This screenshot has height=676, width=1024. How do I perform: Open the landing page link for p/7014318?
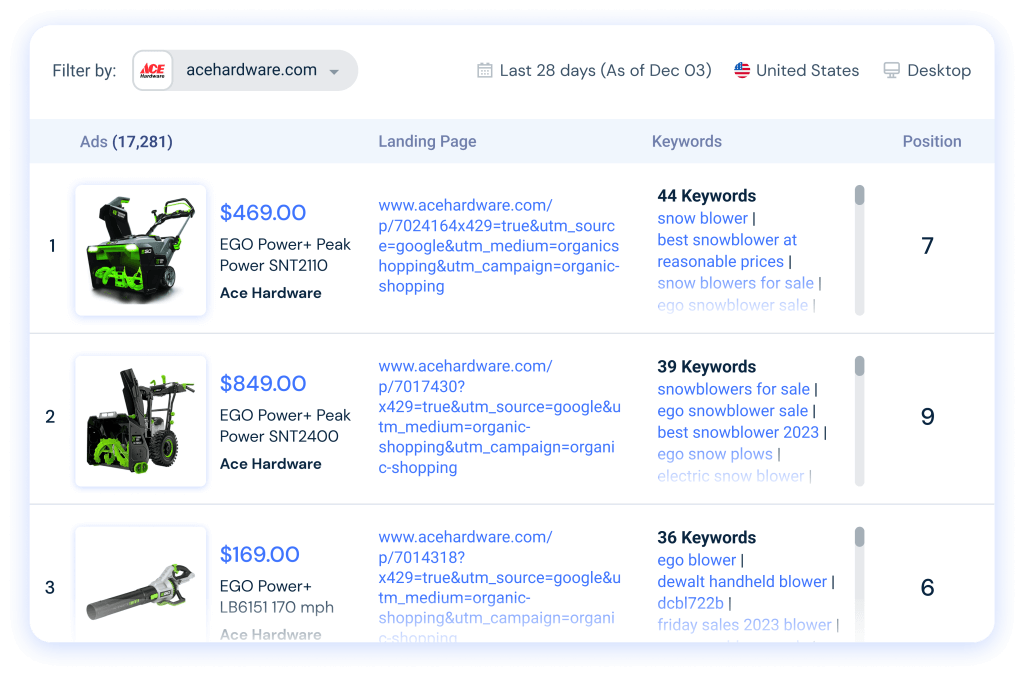[x=500, y=587]
